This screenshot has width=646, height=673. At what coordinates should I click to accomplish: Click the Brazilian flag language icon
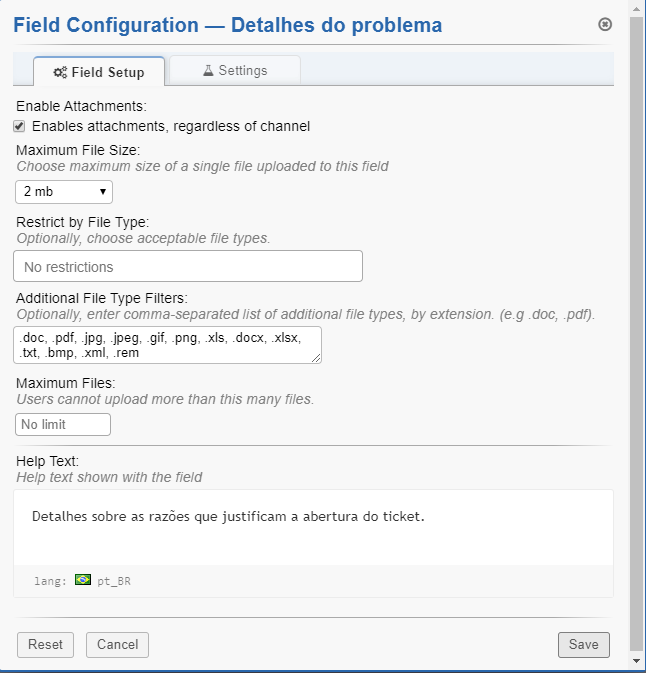(83, 579)
